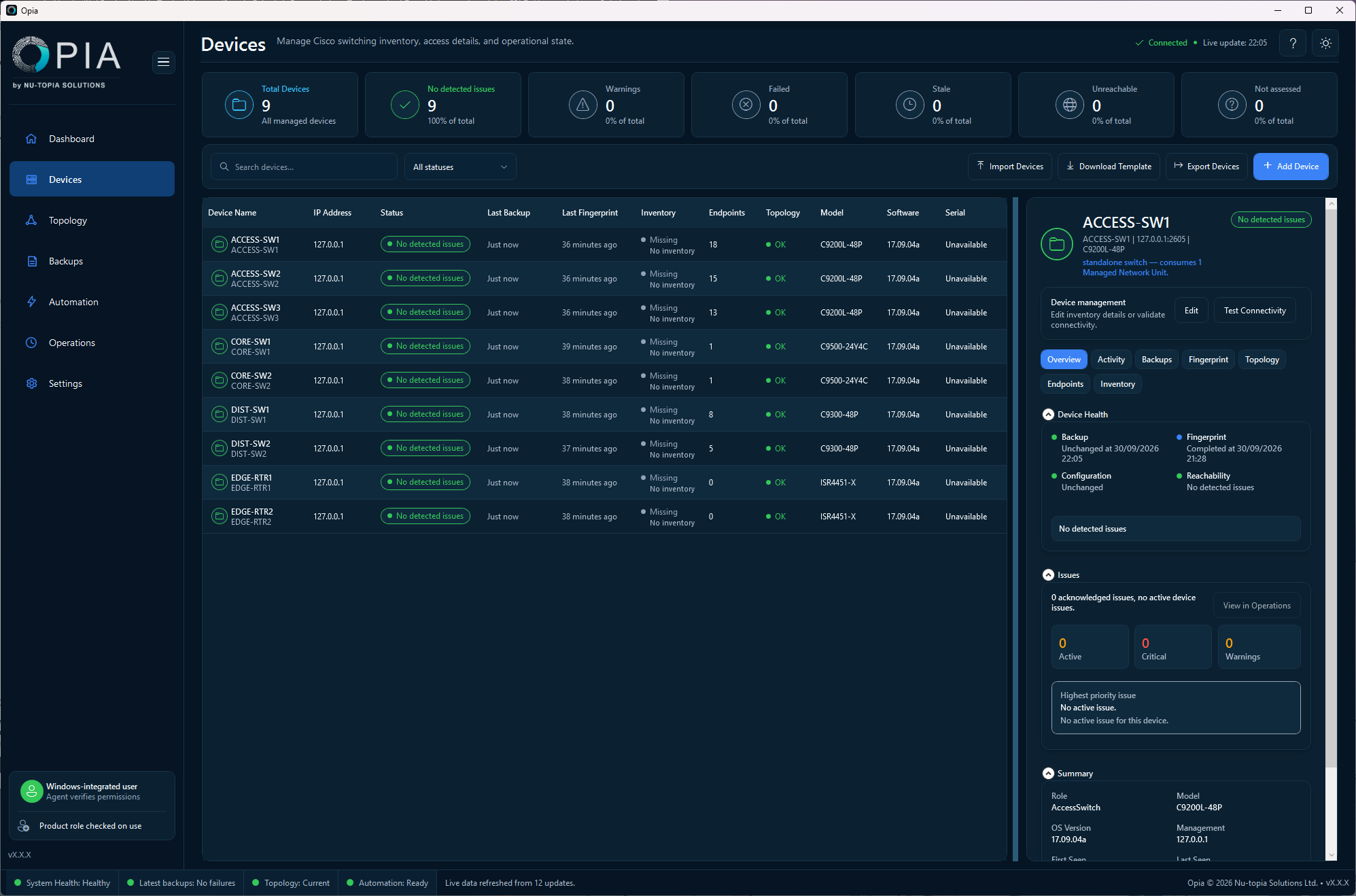The width and height of the screenshot is (1356, 896).
Task: Click Import Devices
Action: [x=1009, y=167]
